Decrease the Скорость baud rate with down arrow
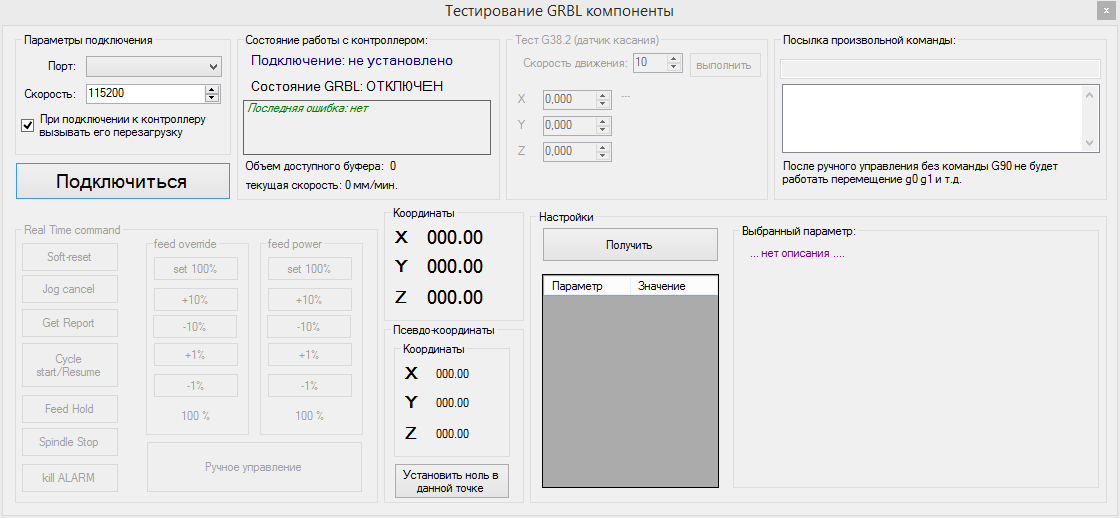Image resolution: width=1120 pixels, height=518 pixels. pos(212,98)
